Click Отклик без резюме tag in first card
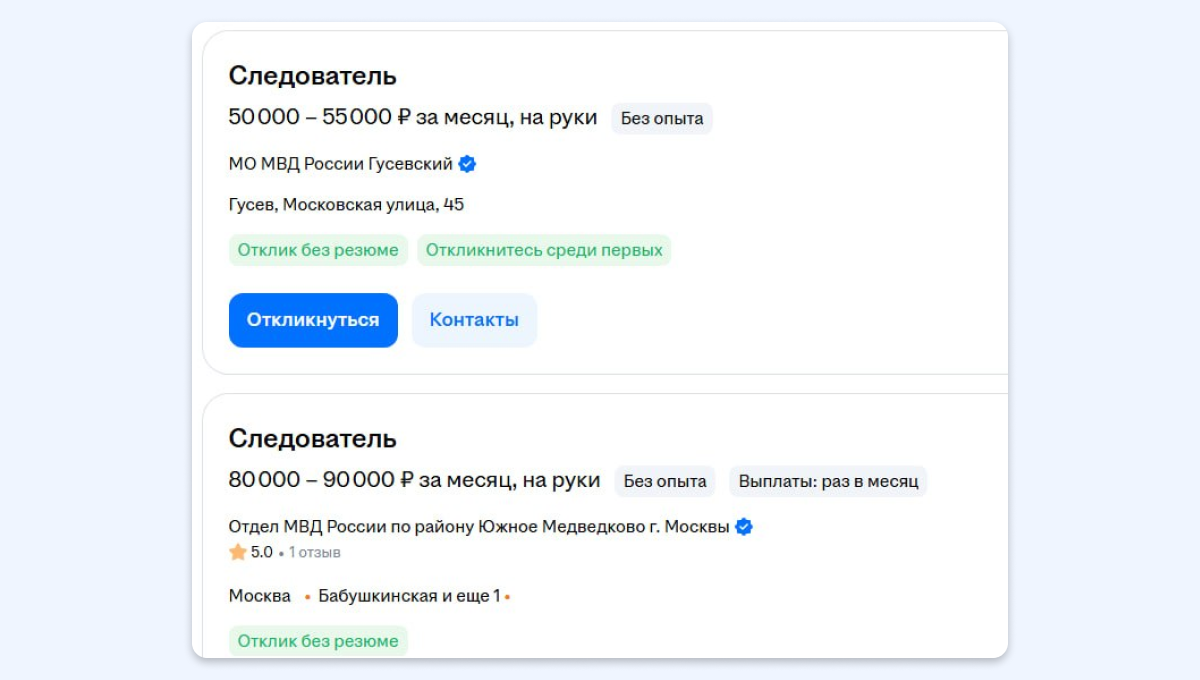The height and width of the screenshot is (680, 1200). pos(318,250)
